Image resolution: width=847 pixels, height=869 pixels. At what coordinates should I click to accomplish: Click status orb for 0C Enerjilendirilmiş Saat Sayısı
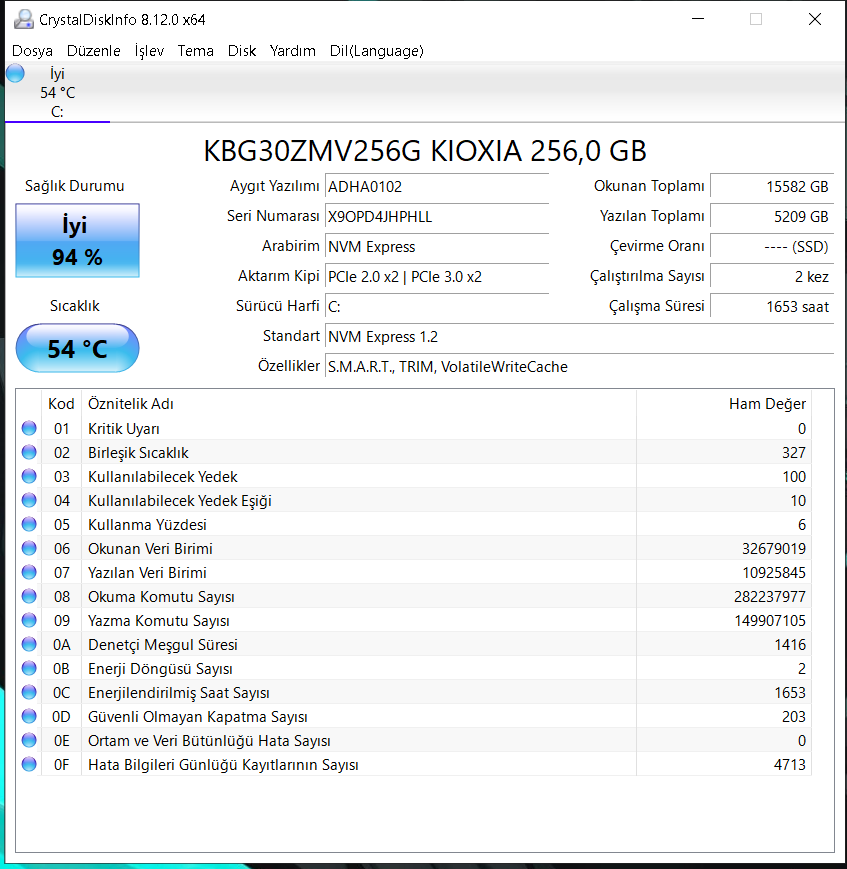(x=29, y=693)
